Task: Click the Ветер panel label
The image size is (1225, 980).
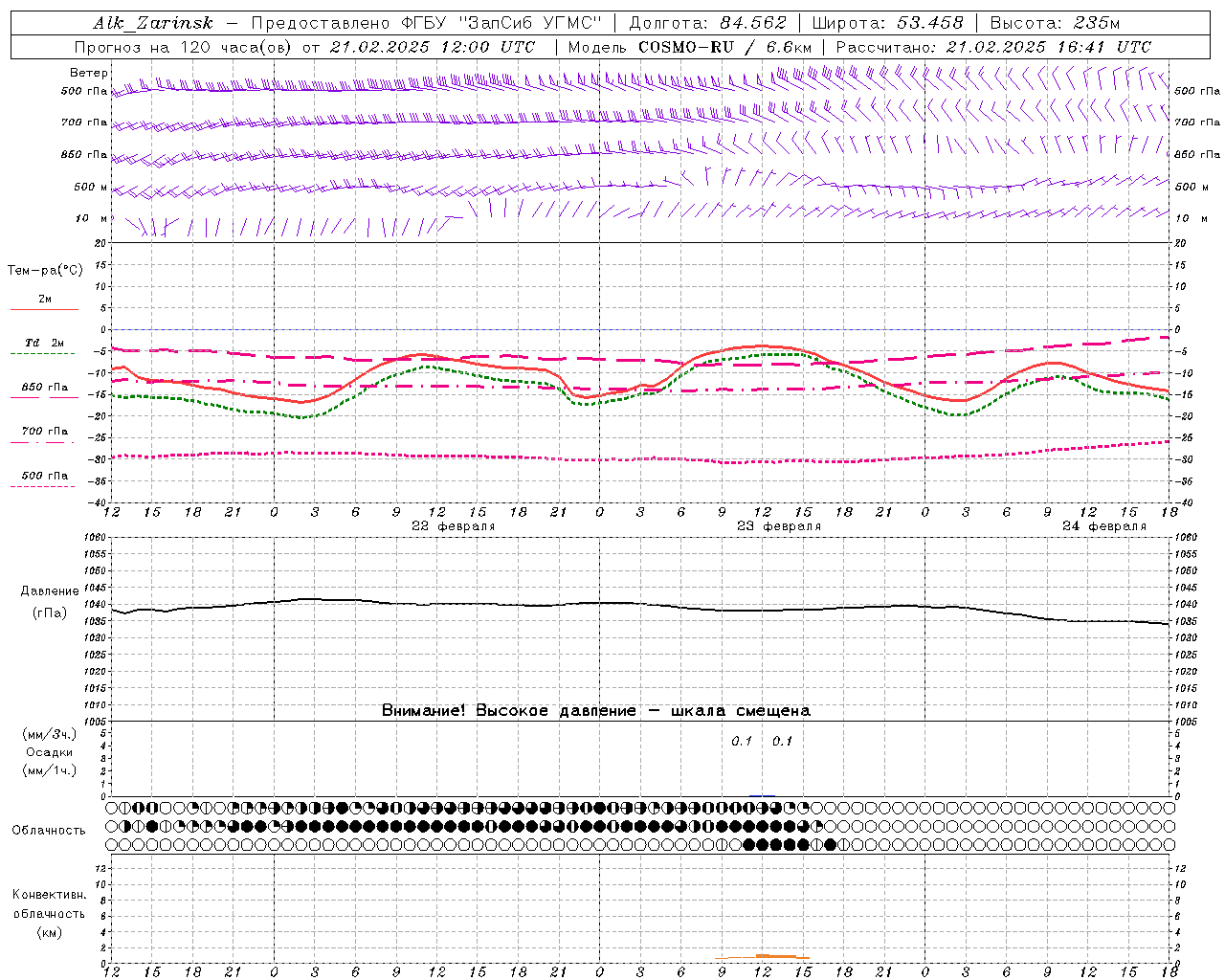Action: pos(89,73)
